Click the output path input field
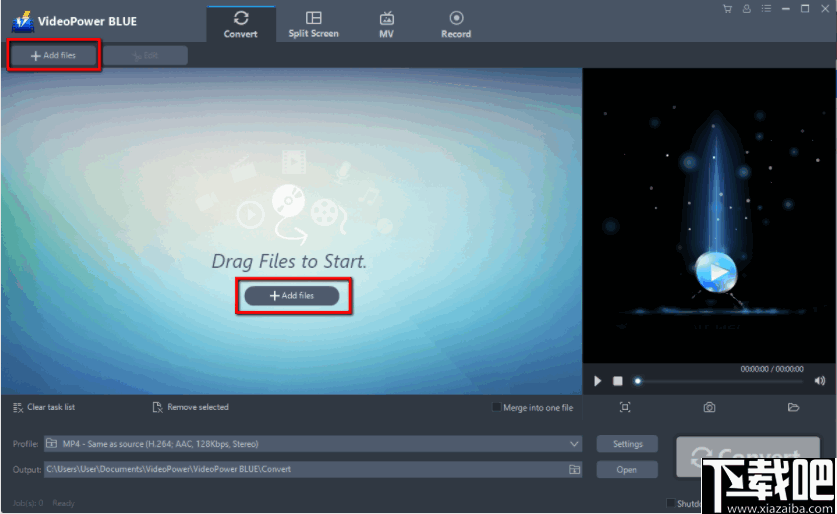Image resolution: width=837 pixels, height=514 pixels. pos(313,469)
